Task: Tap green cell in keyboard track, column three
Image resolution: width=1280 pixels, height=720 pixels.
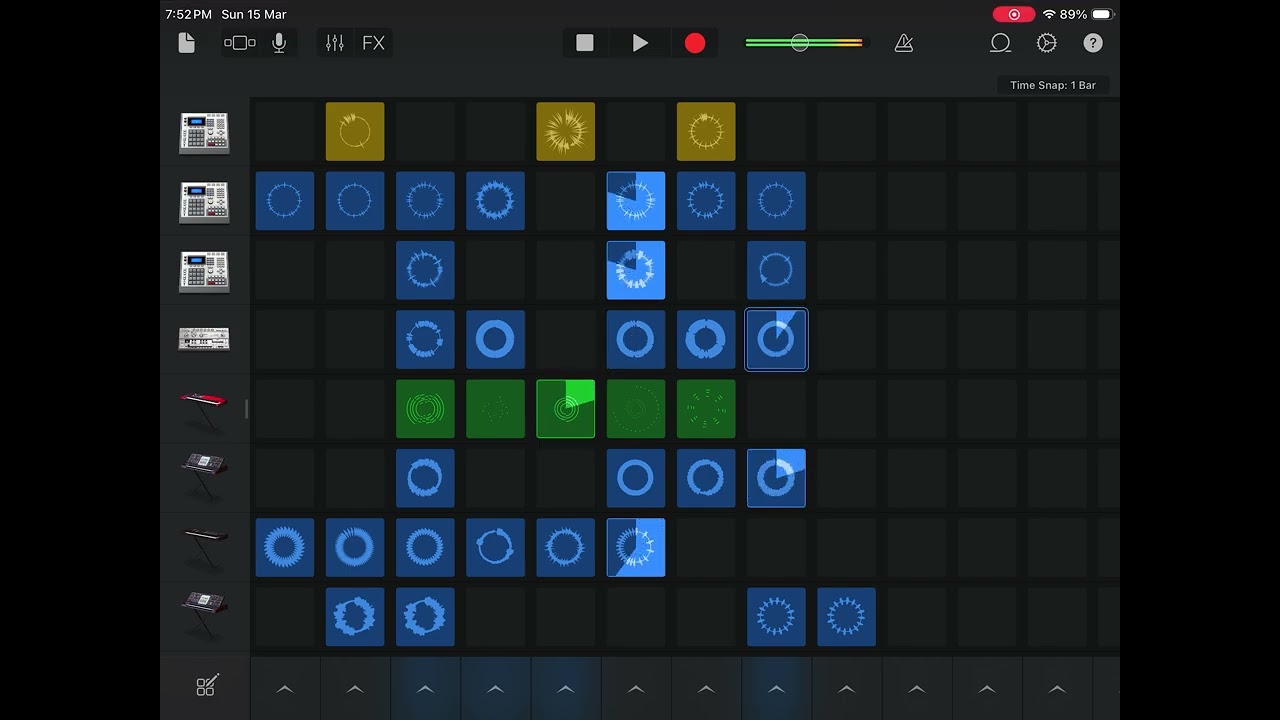Action: [x=425, y=409]
